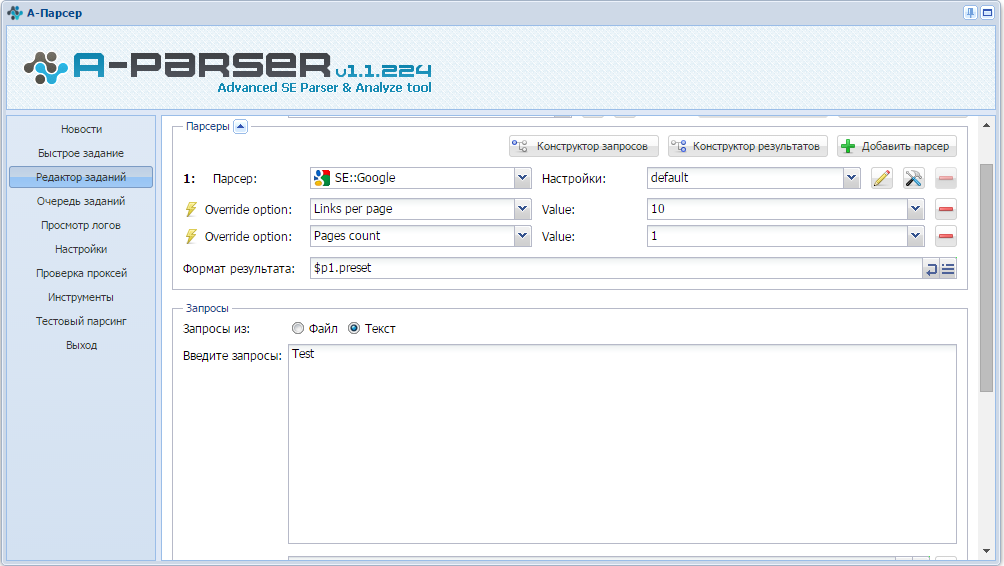This screenshot has height=566, width=1004.
Task: Click hammer and wrench options icon
Action: click(x=914, y=178)
